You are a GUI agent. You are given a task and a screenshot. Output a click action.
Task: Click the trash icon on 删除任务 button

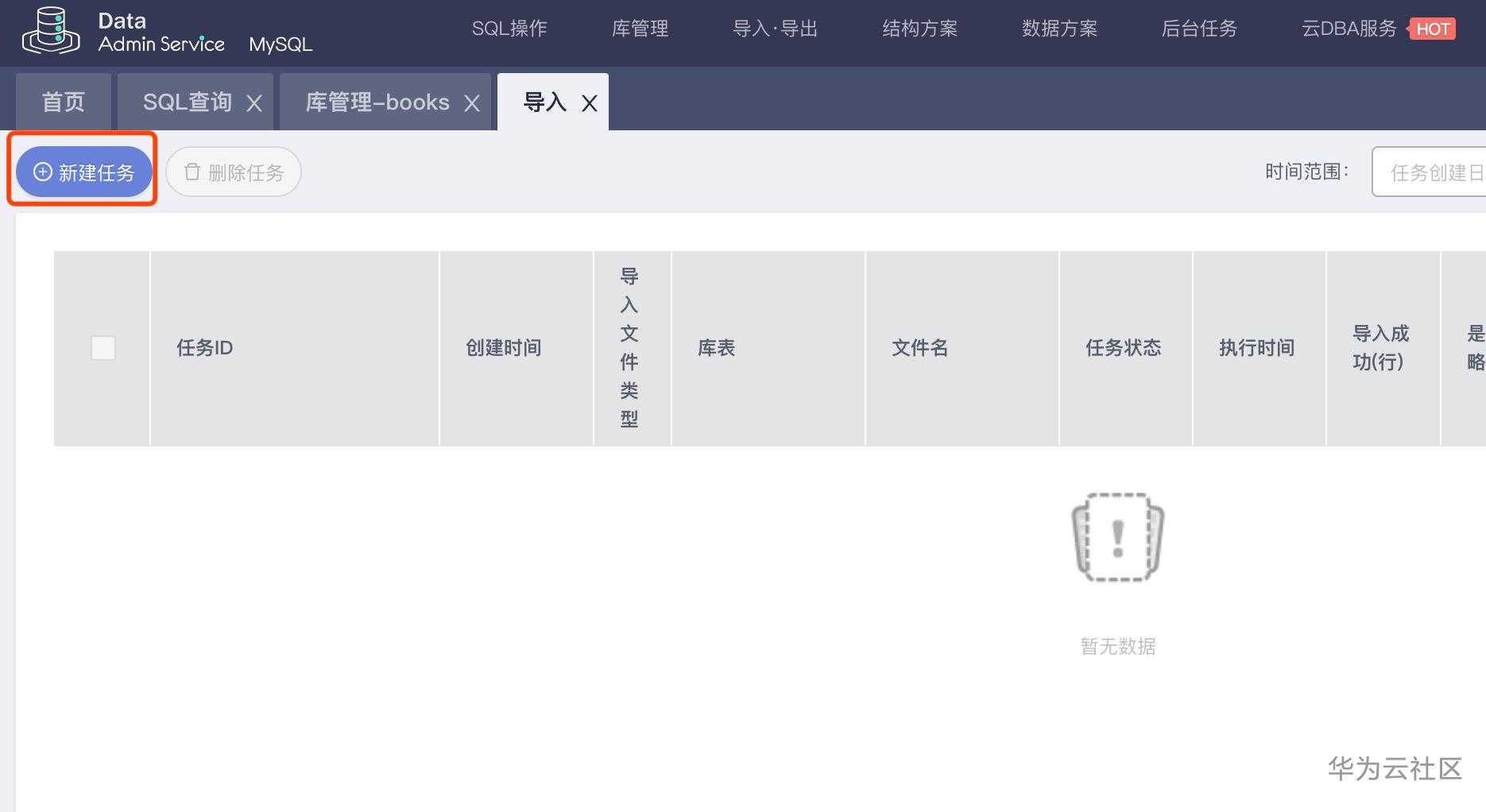192,172
